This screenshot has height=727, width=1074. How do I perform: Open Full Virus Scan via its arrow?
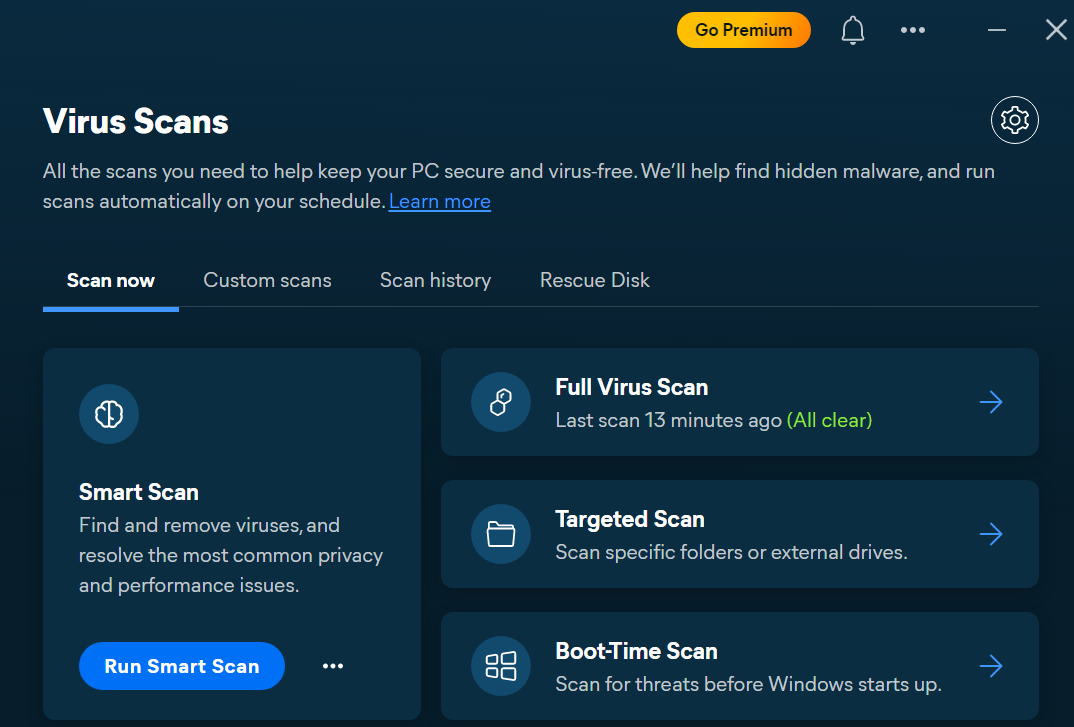991,402
